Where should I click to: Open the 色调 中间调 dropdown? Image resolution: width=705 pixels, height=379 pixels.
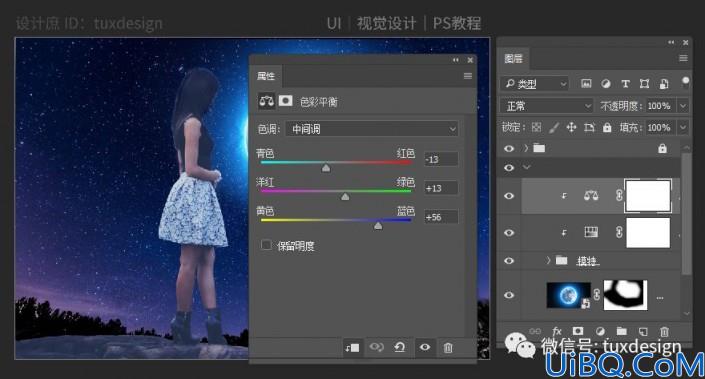(372, 129)
